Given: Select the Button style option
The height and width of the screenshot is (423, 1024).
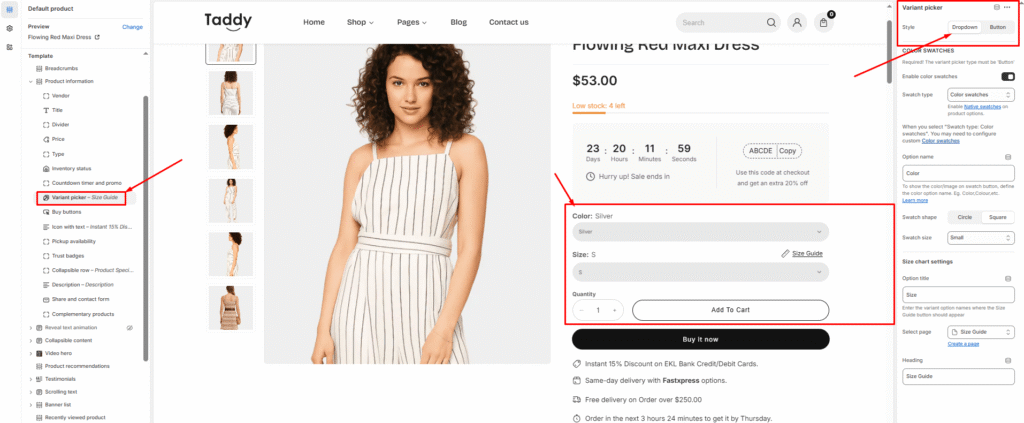Looking at the screenshot, I should (997, 27).
